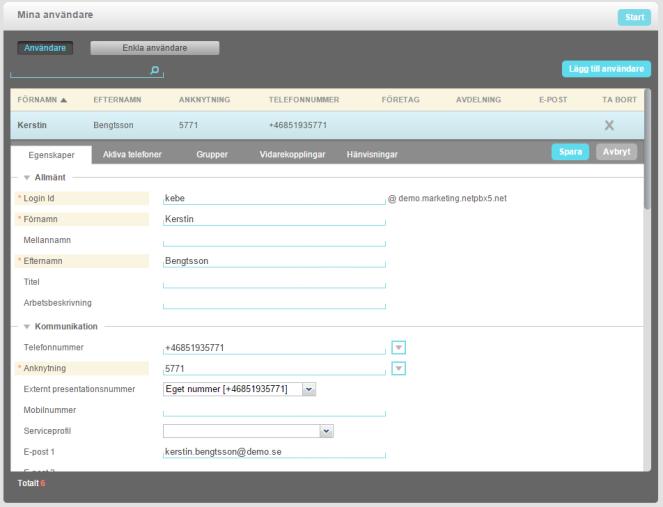Screen dimensions: 663x507
Task: Cancel editing with the Avbryt button
Action: point(616,152)
